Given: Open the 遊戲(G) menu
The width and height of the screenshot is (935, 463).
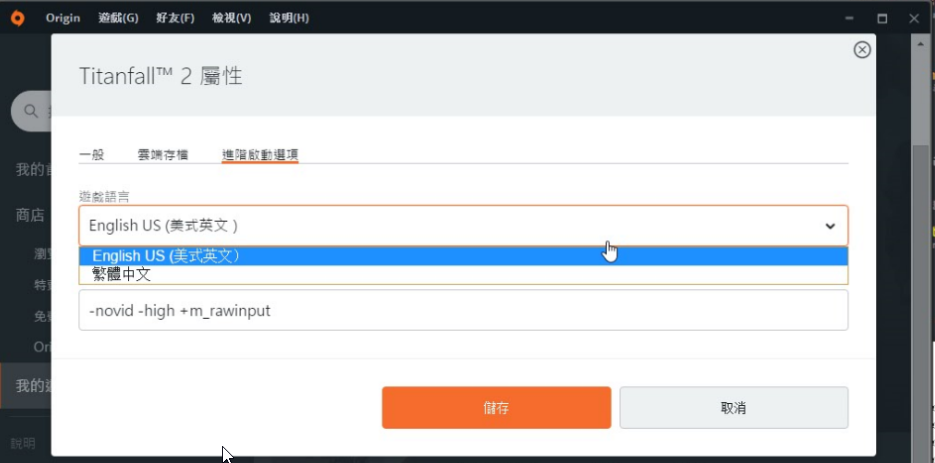Looking at the screenshot, I should pyautogui.click(x=118, y=18).
